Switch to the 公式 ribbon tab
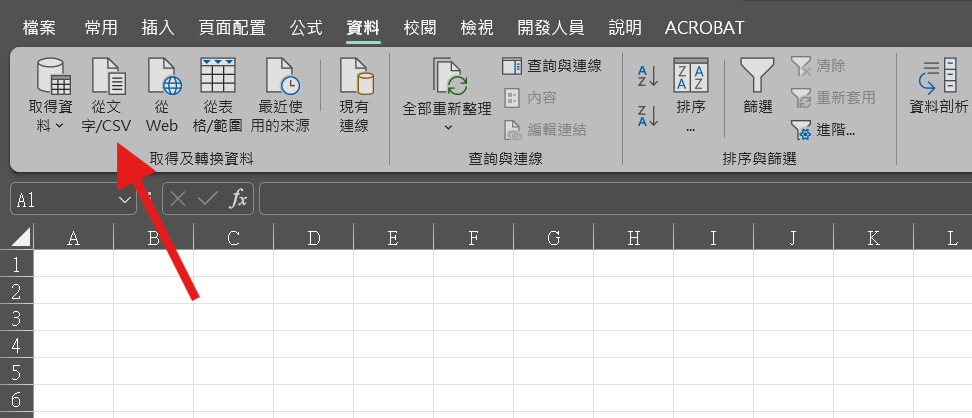 [x=306, y=27]
